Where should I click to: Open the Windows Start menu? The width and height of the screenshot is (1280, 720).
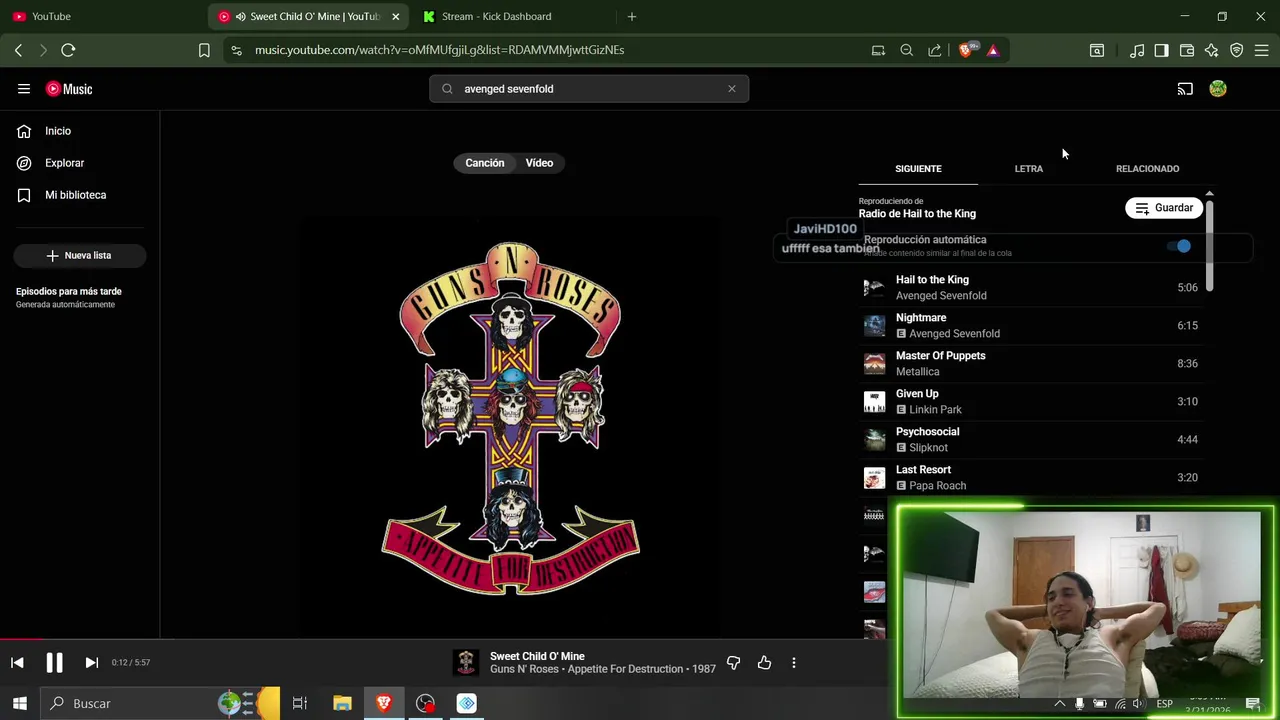point(20,703)
